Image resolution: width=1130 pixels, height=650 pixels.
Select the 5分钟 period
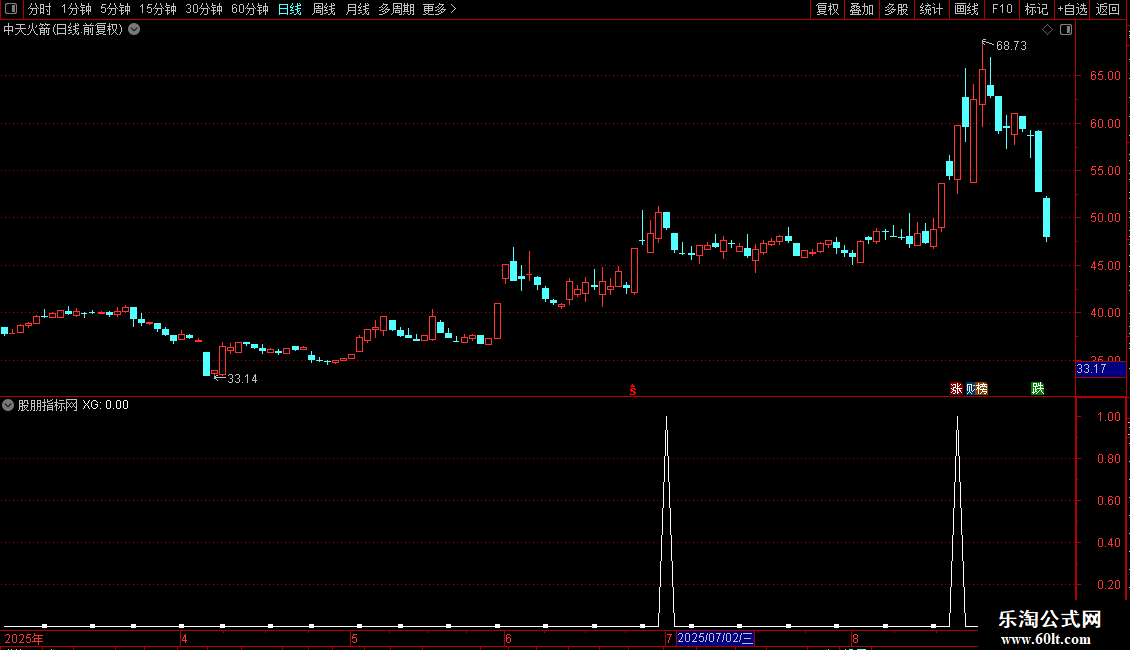tap(115, 9)
